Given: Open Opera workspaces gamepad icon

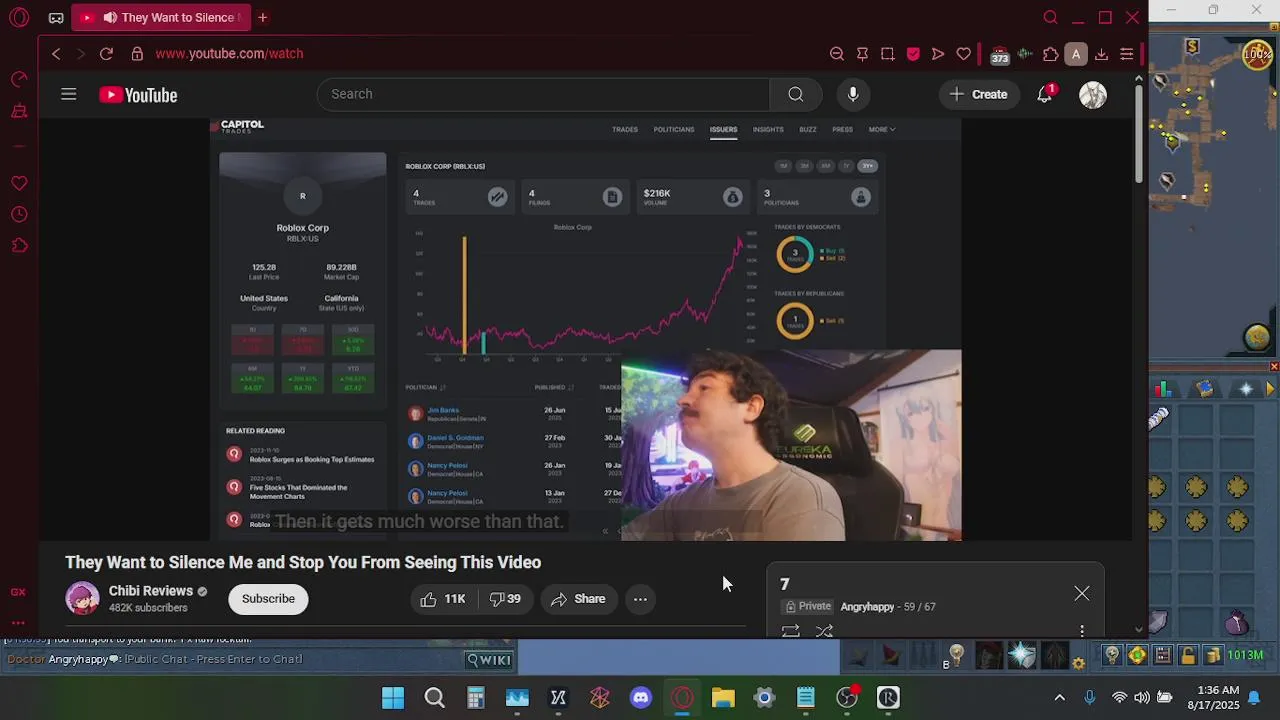Looking at the screenshot, I should [56, 18].
